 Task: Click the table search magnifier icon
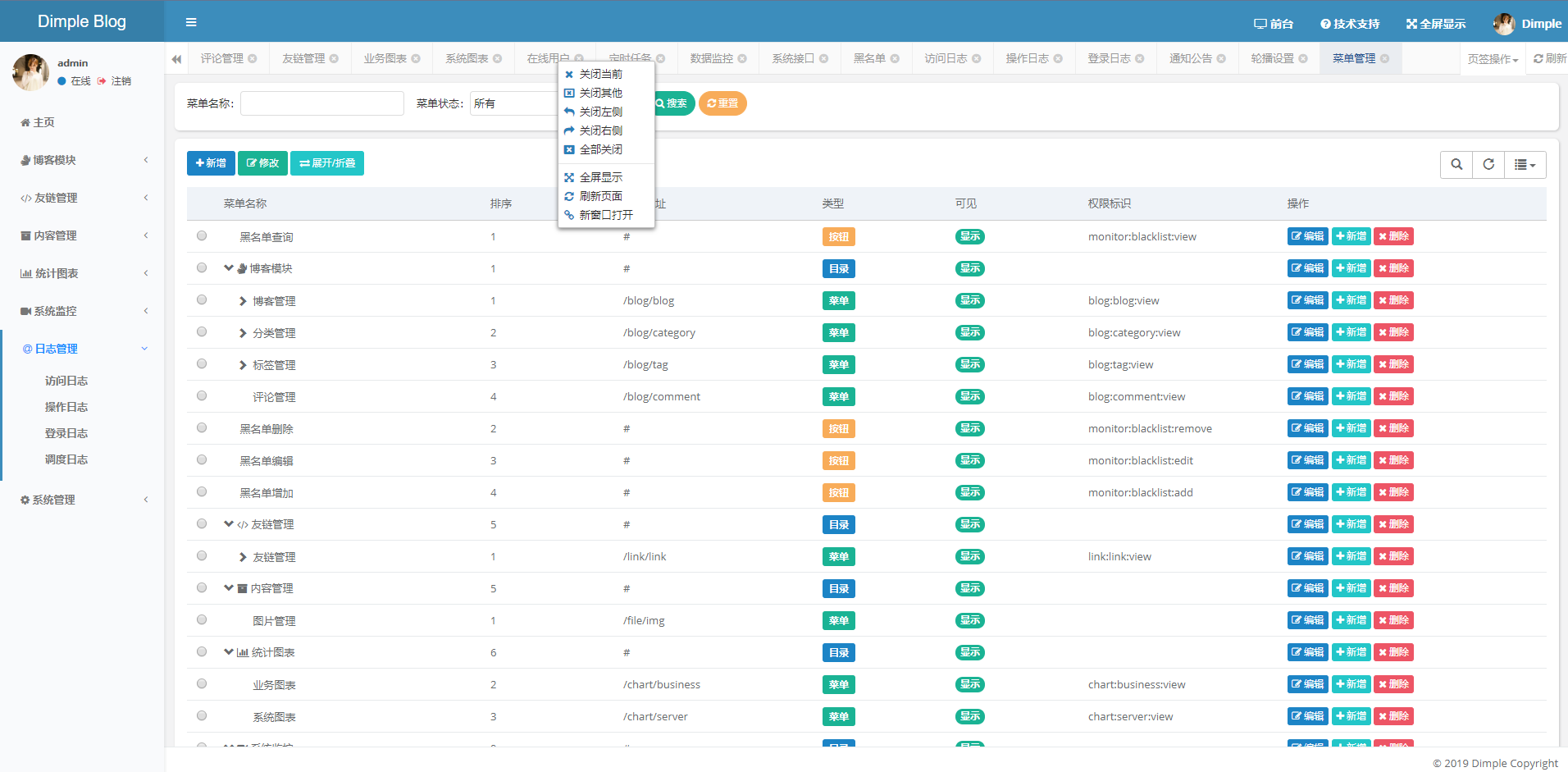tap(1456, 165)
